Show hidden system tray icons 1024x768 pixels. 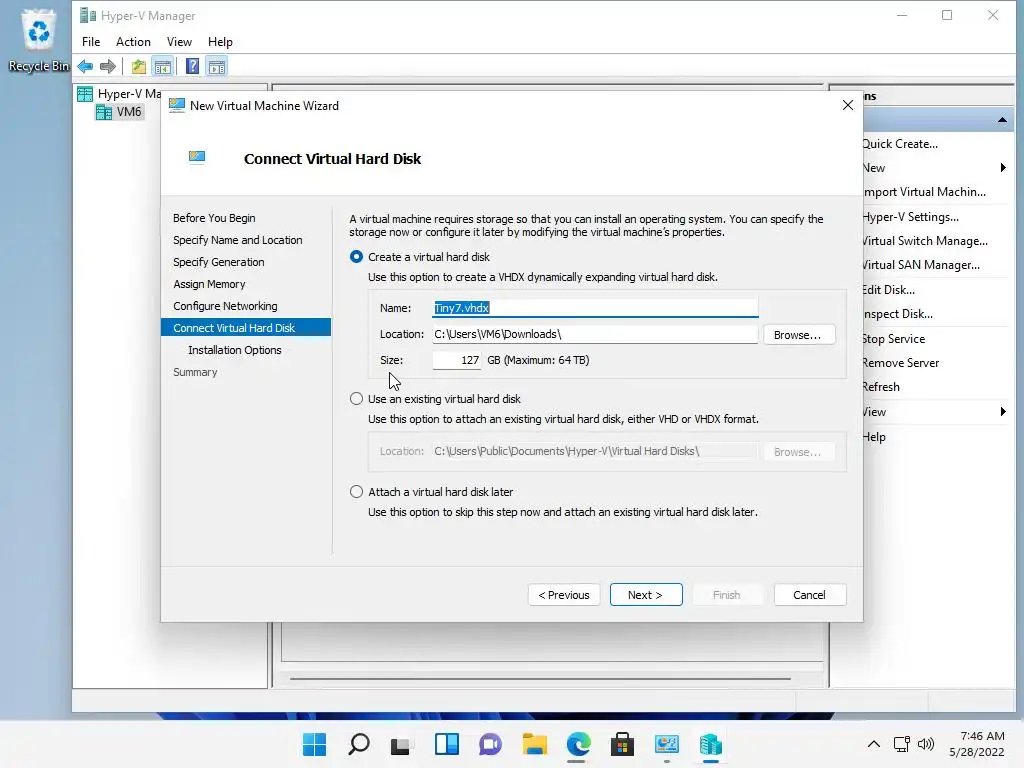pyautogui.click(x=874, y=744)
